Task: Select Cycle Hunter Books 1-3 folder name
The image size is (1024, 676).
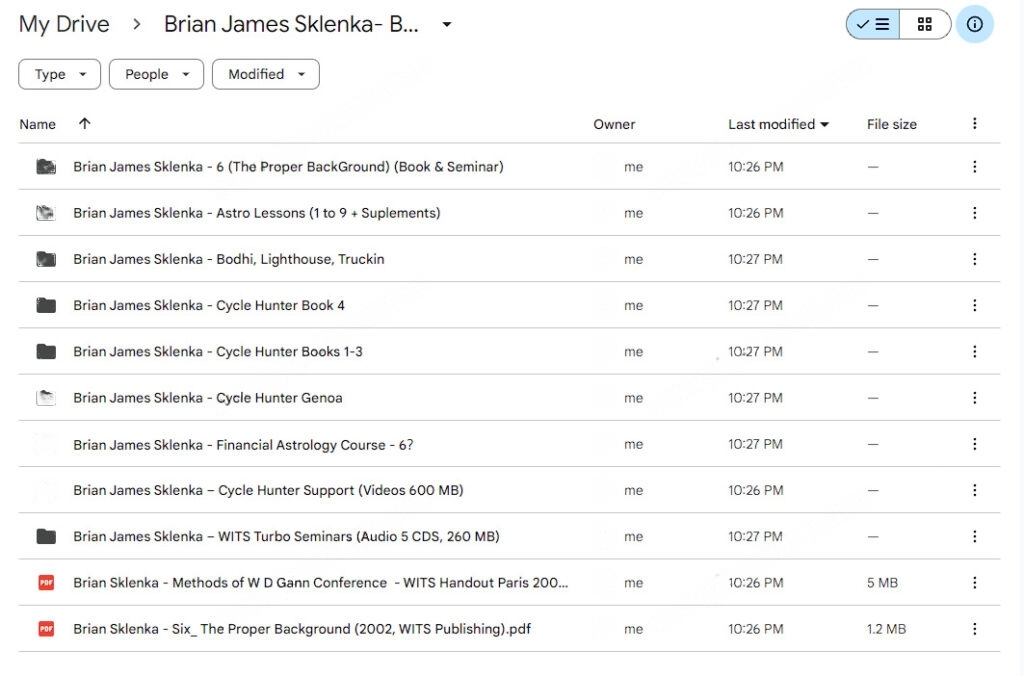Action: point(217,351)
